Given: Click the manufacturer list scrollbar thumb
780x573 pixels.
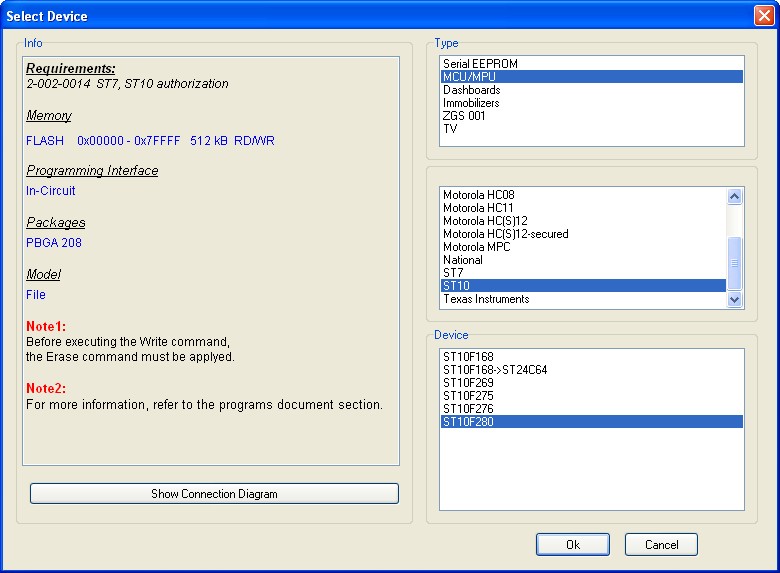Looking at the screenshot, I should pos(734,263).
